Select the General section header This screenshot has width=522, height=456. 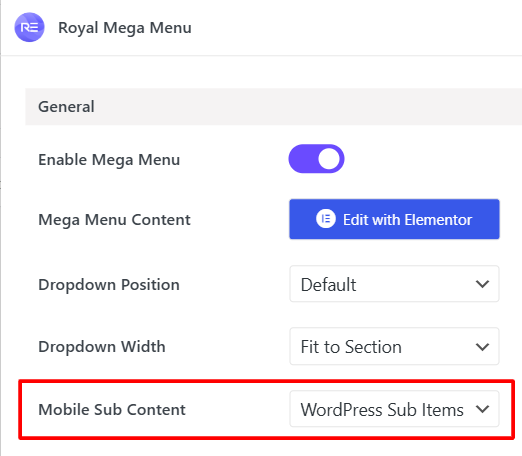(273, 107)
